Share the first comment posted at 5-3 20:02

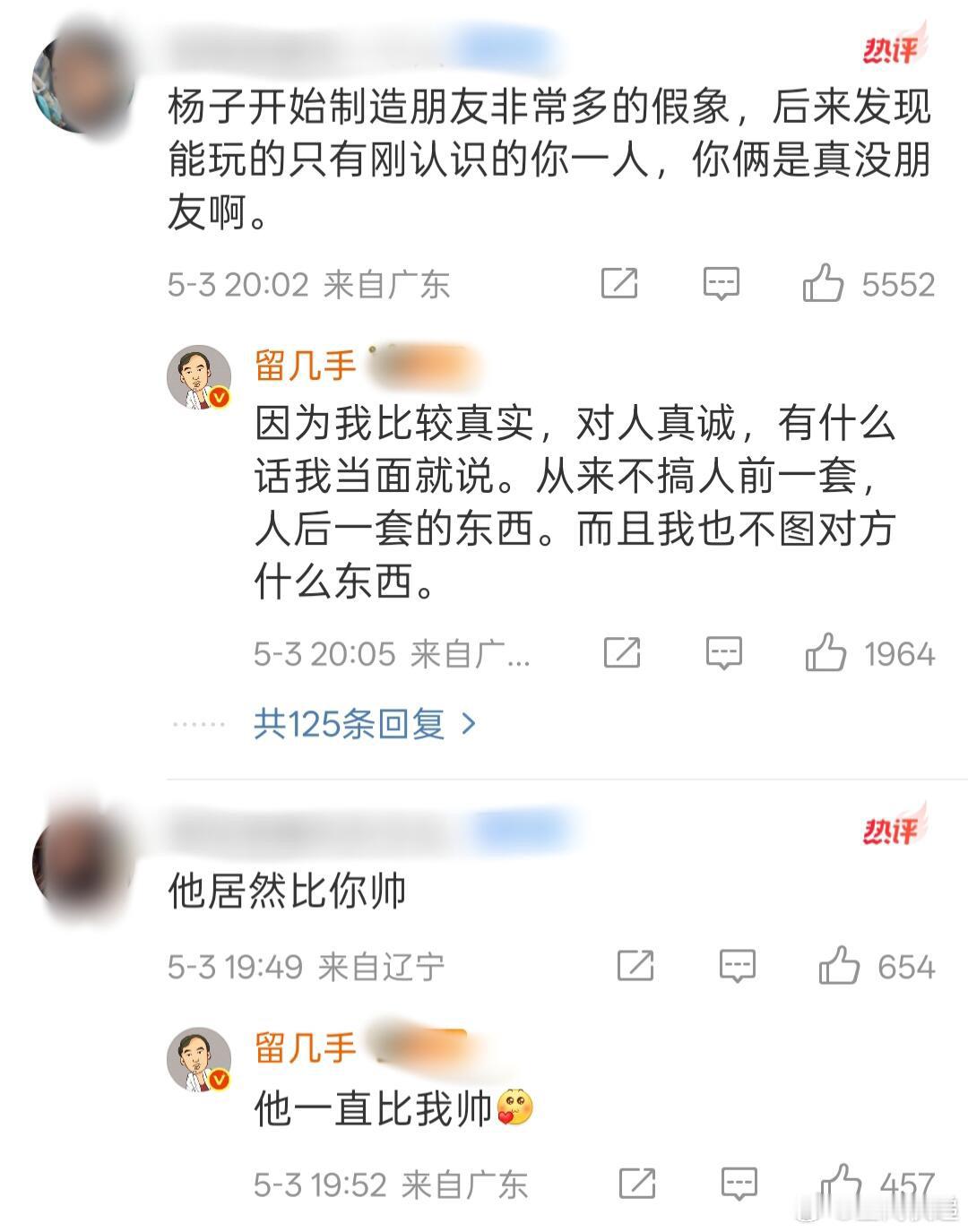click(618, 283)
